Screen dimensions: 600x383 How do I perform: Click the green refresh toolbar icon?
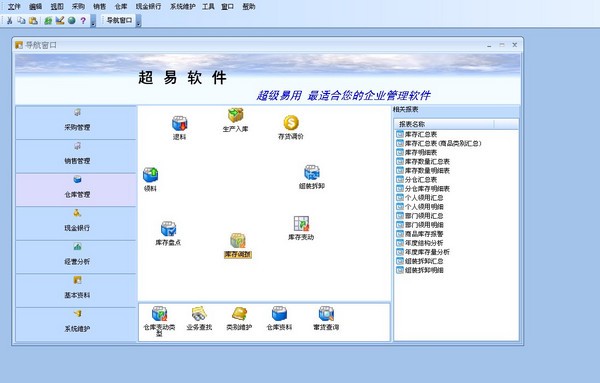(48, 20)
